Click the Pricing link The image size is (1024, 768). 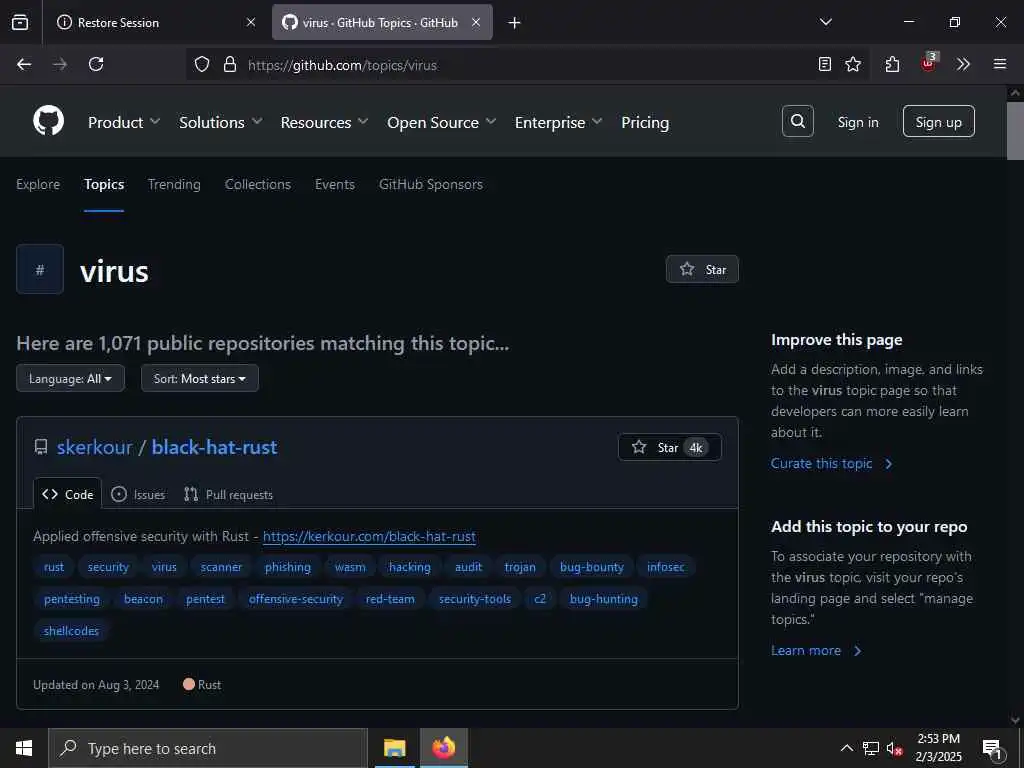click(645, 122)
